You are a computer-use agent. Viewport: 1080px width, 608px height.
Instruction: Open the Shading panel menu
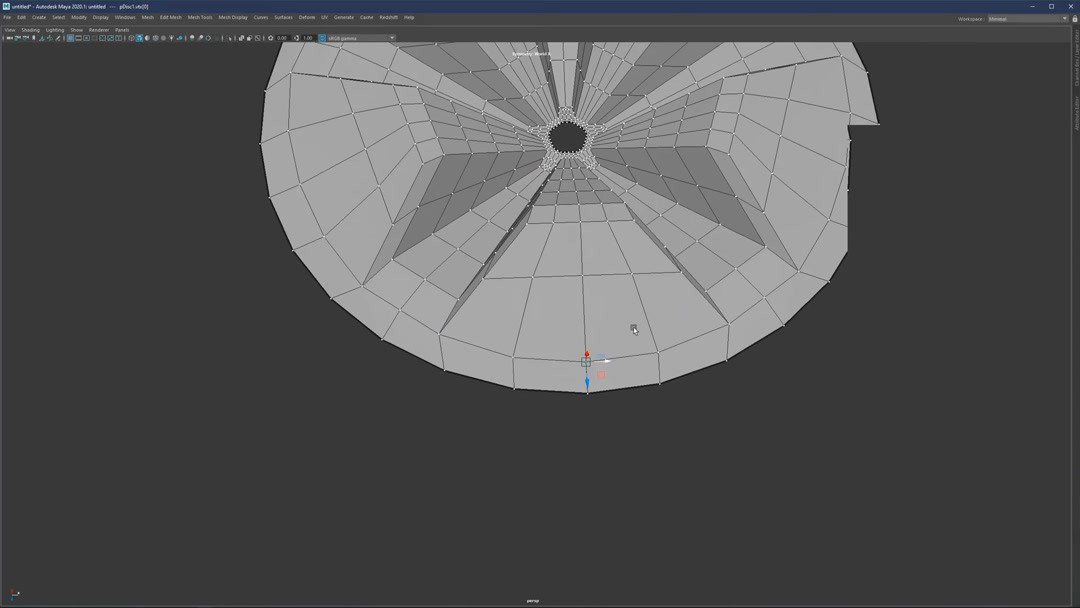tap(30, 29)
